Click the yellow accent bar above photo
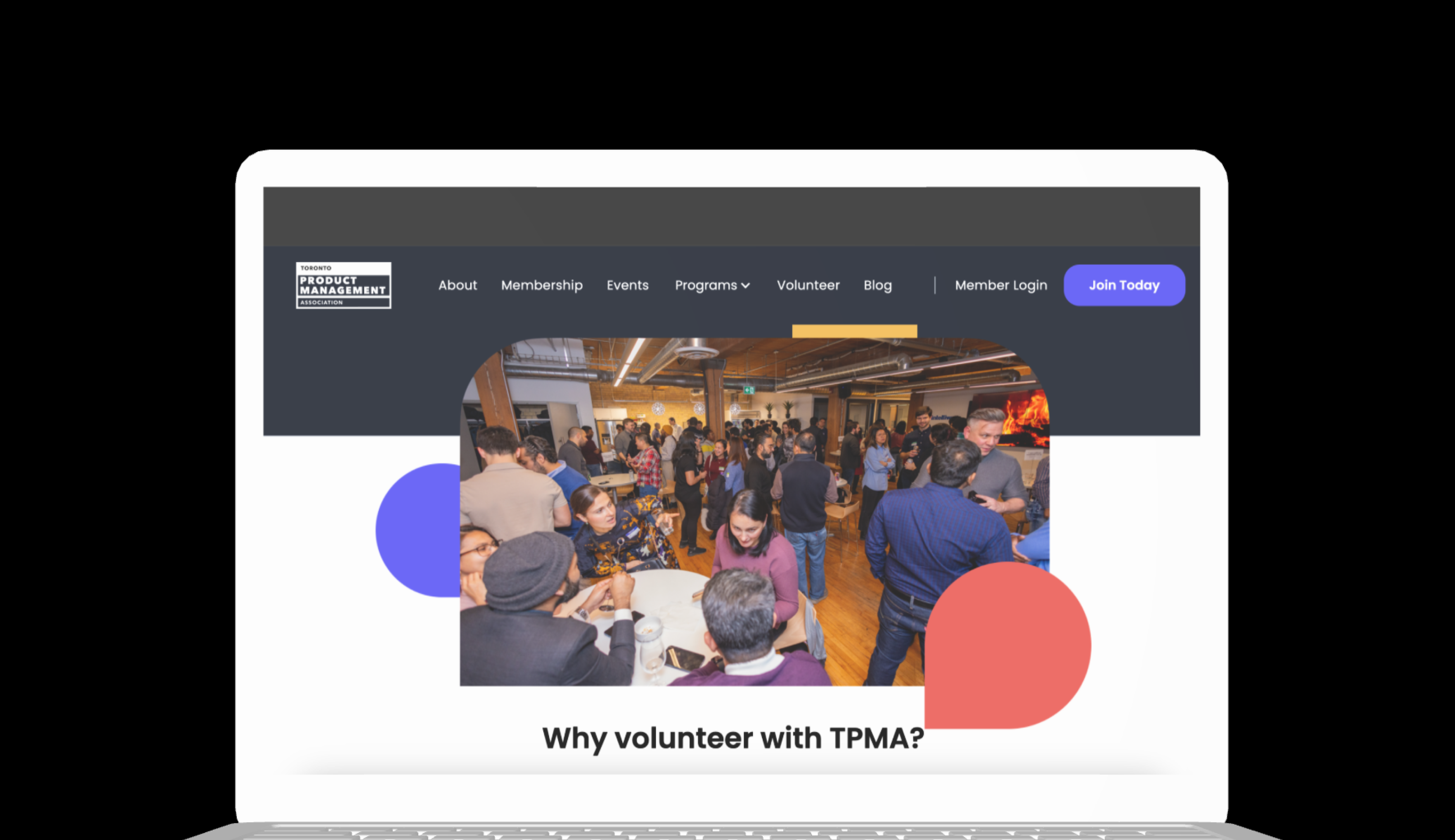Screen dimensions: 1455x840 tap(854, 331)
